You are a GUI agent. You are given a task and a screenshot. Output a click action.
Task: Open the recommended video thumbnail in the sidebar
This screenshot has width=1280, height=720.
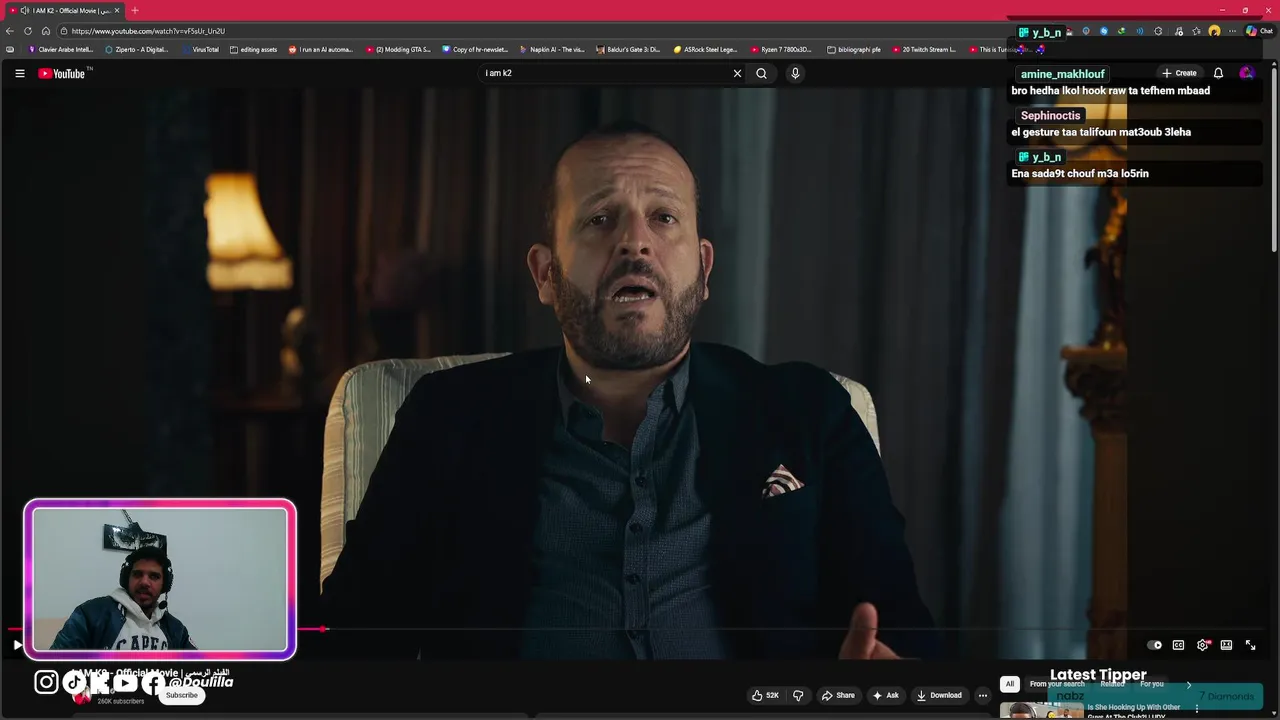pyautogui.click(x=1042, y=711)
